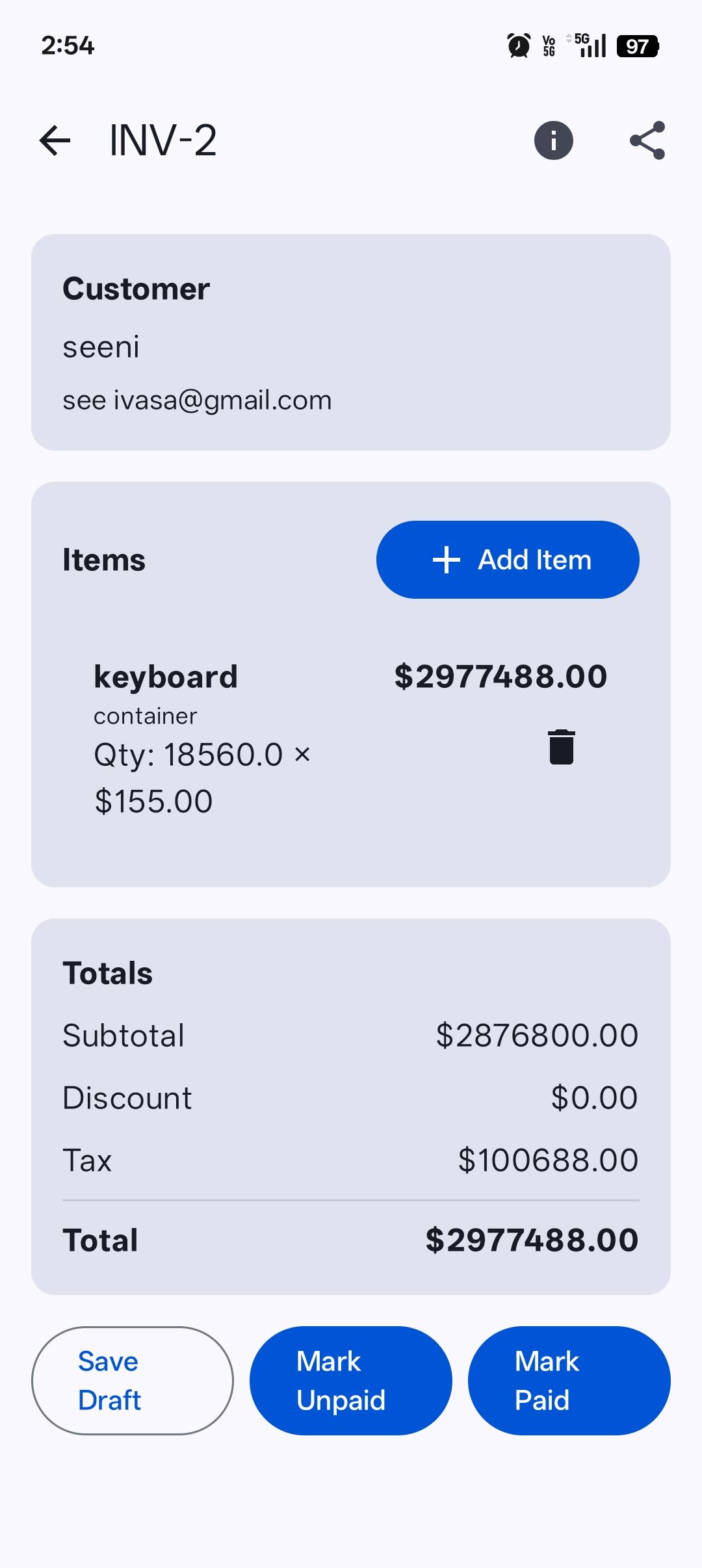Tap the VoLTE 5G status icon
The height and width of the screenshot is (1568, 702).
click(x=549, y=46)
